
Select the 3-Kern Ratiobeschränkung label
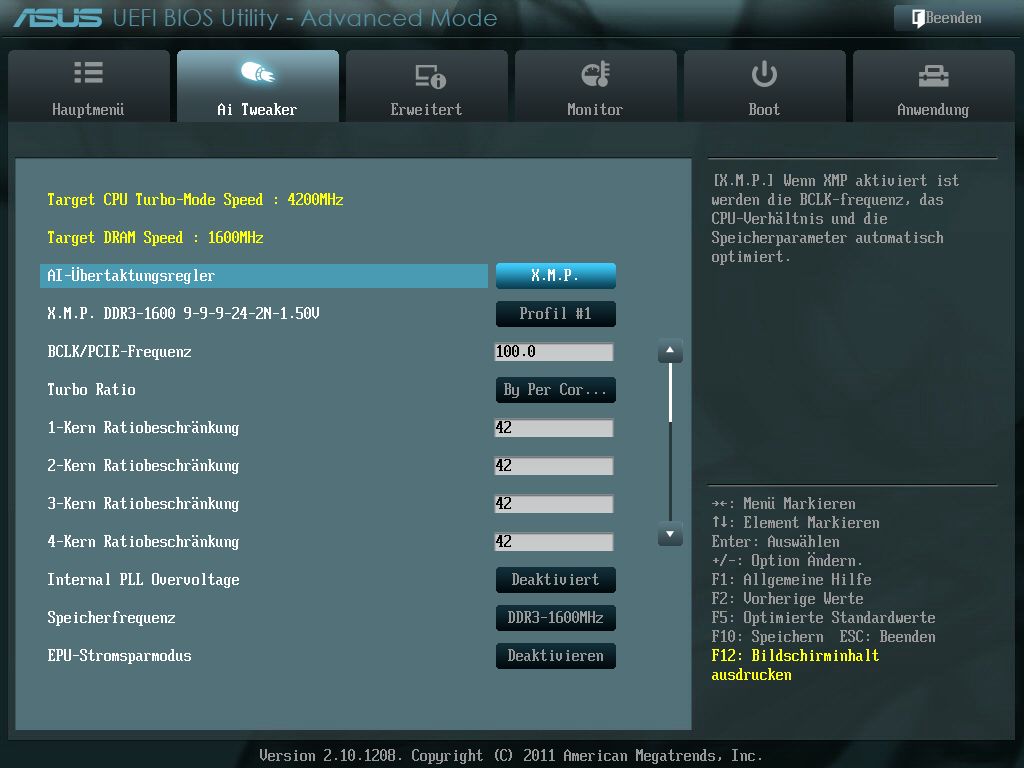[x=143, y=504]
